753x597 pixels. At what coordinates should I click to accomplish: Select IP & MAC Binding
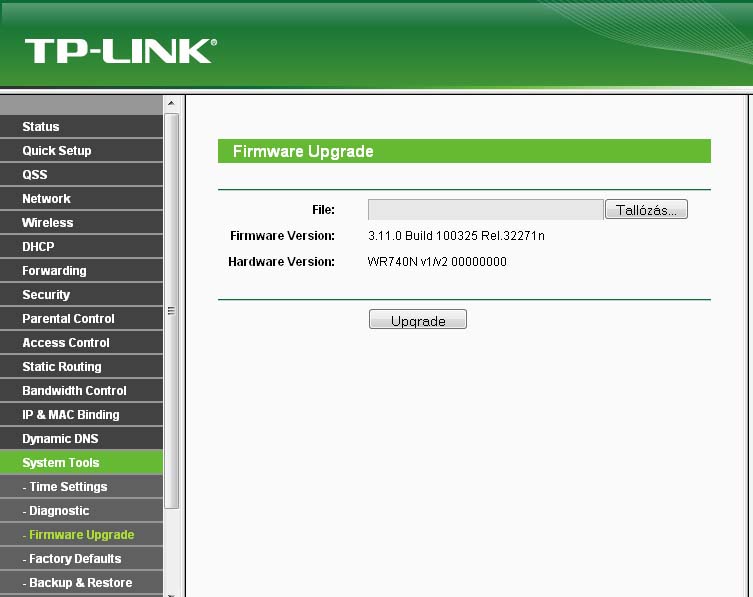pyautogui.click(x=81, y=414)
